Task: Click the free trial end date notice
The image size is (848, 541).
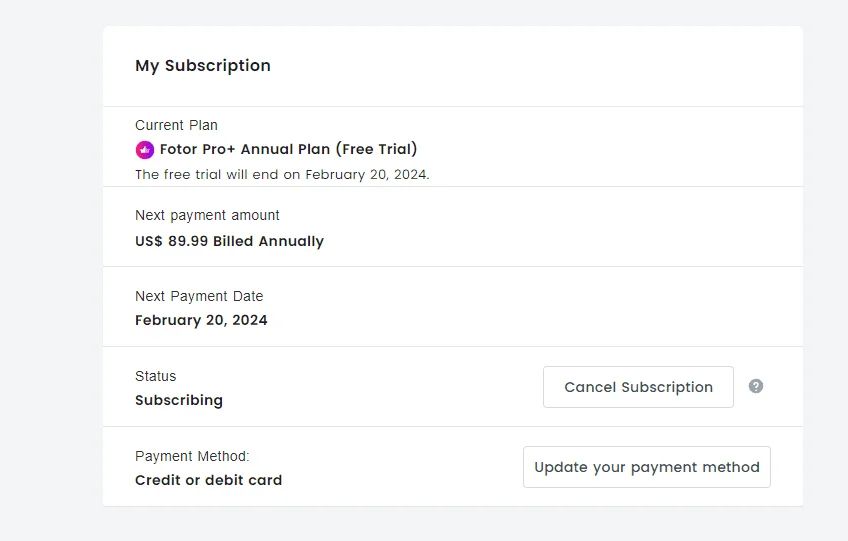Action: pyautogui.click(x=282, y=175)
